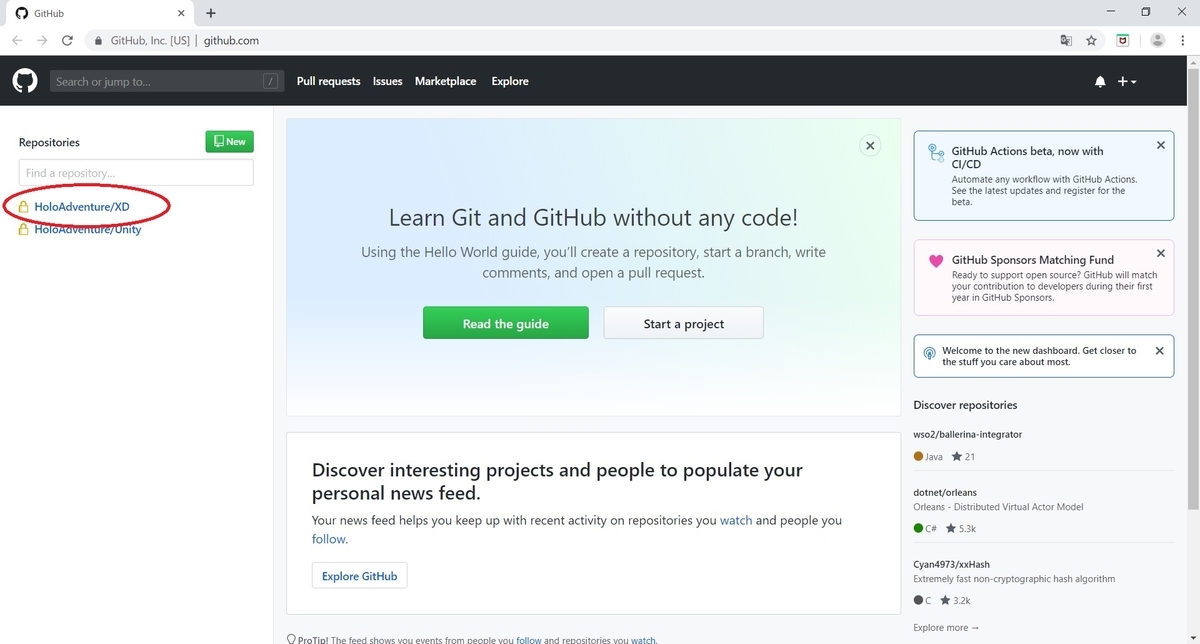Close the GitHub browser tab

tap(181, 14)
